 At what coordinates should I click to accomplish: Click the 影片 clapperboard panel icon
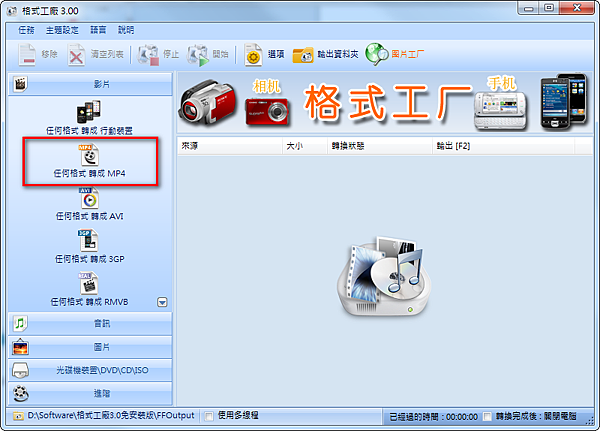pos(20,83)
